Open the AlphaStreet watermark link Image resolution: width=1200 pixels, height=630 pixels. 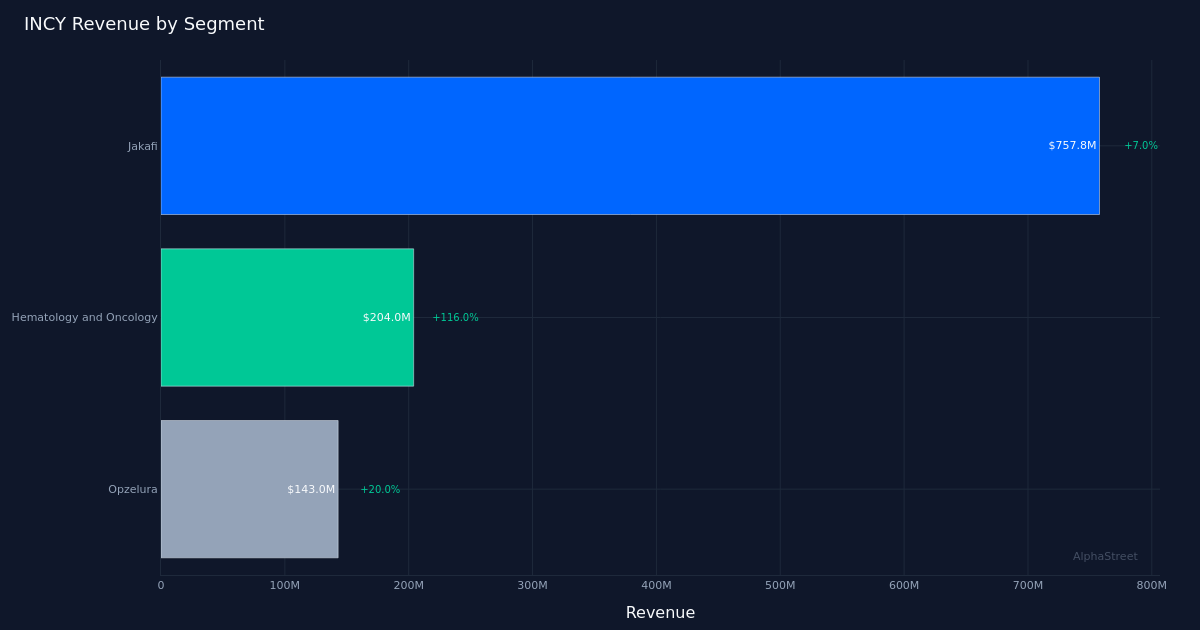click(1105, 556)
